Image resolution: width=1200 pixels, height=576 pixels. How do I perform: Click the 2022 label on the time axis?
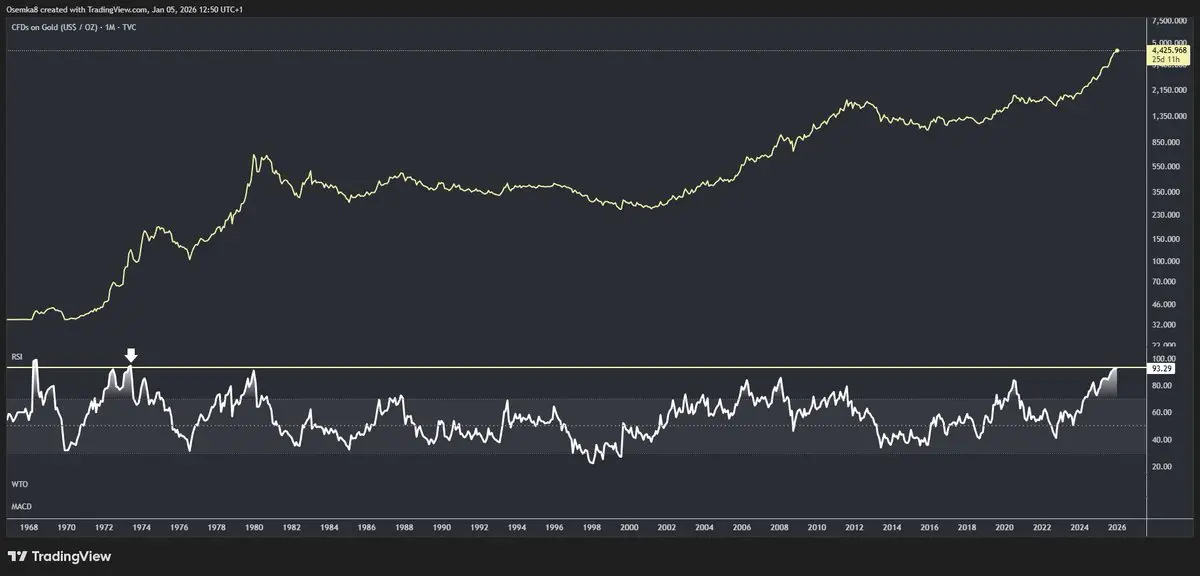1041,526
